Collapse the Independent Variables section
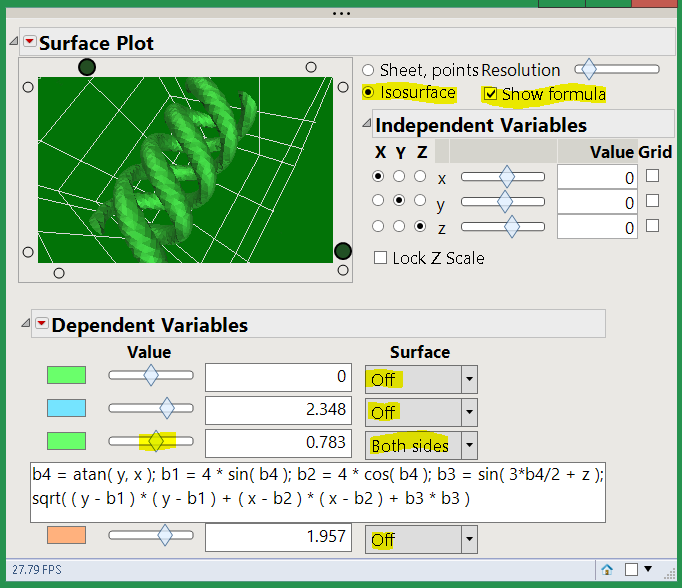682x588 pixels. (367, 124)
